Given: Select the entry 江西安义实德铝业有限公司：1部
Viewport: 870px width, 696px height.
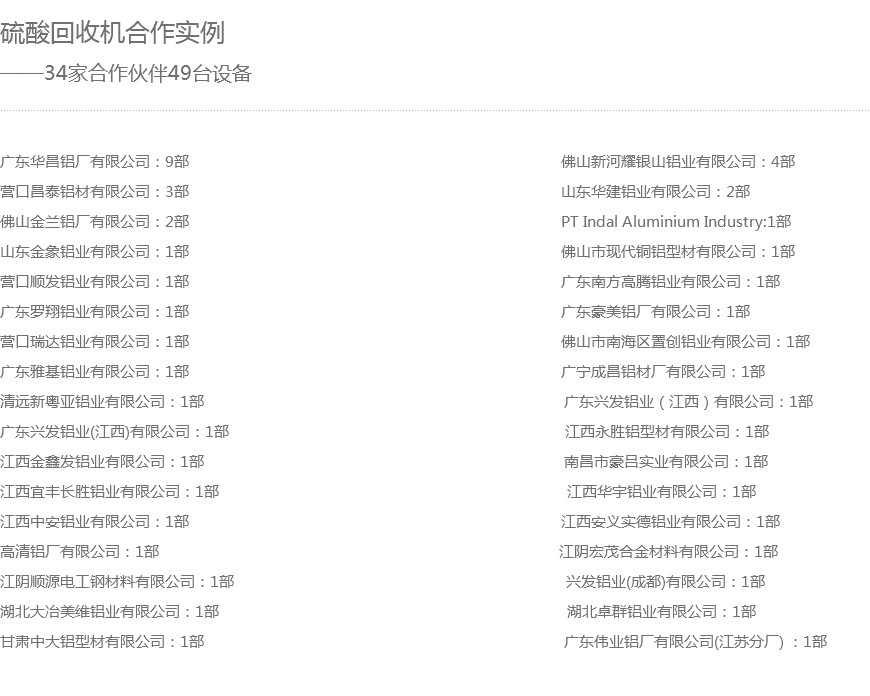Looking at the screenshot, I should point(670,521).
